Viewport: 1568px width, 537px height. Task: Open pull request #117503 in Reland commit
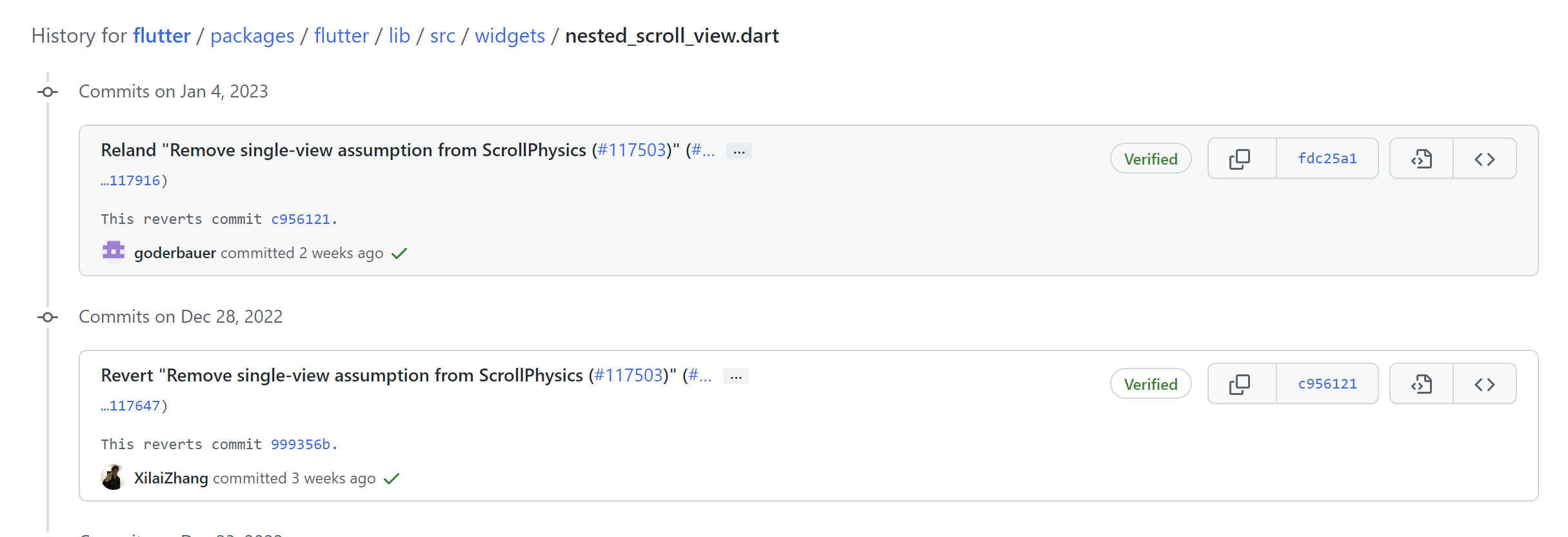click(632, 150)
